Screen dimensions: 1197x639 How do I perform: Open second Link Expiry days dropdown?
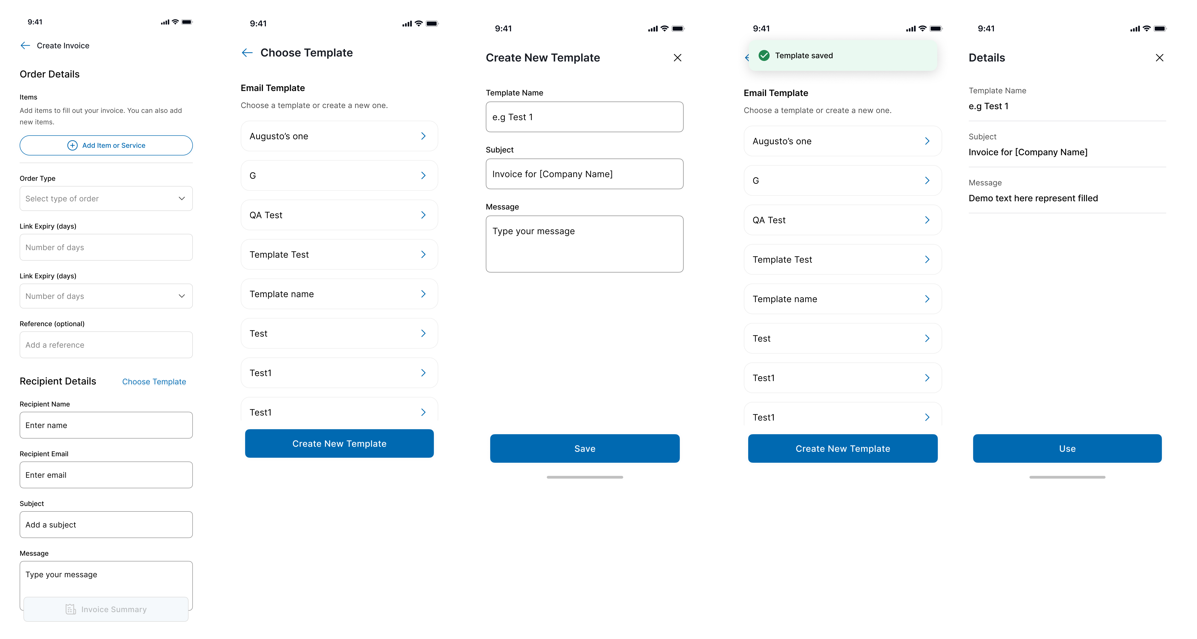[106, 296]
